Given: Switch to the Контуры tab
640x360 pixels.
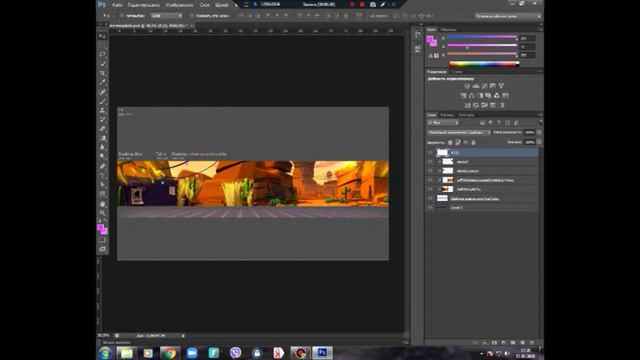Looking at the screenshot, I should point(466,115).
